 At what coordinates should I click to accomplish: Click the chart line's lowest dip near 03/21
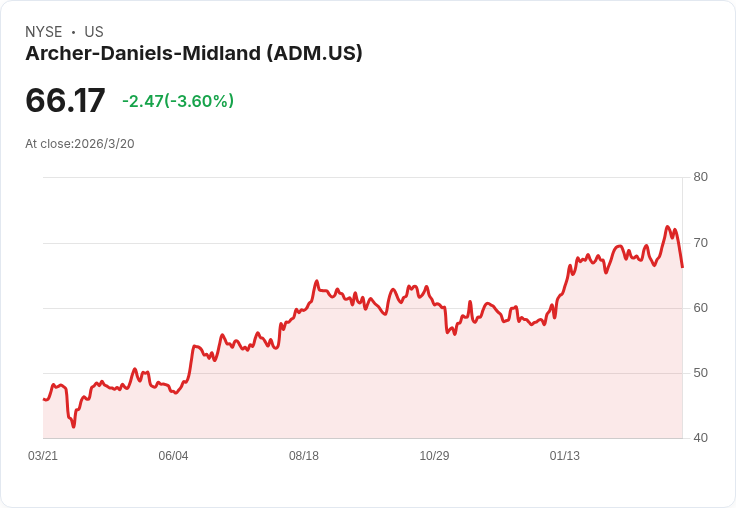pos(73,426)
